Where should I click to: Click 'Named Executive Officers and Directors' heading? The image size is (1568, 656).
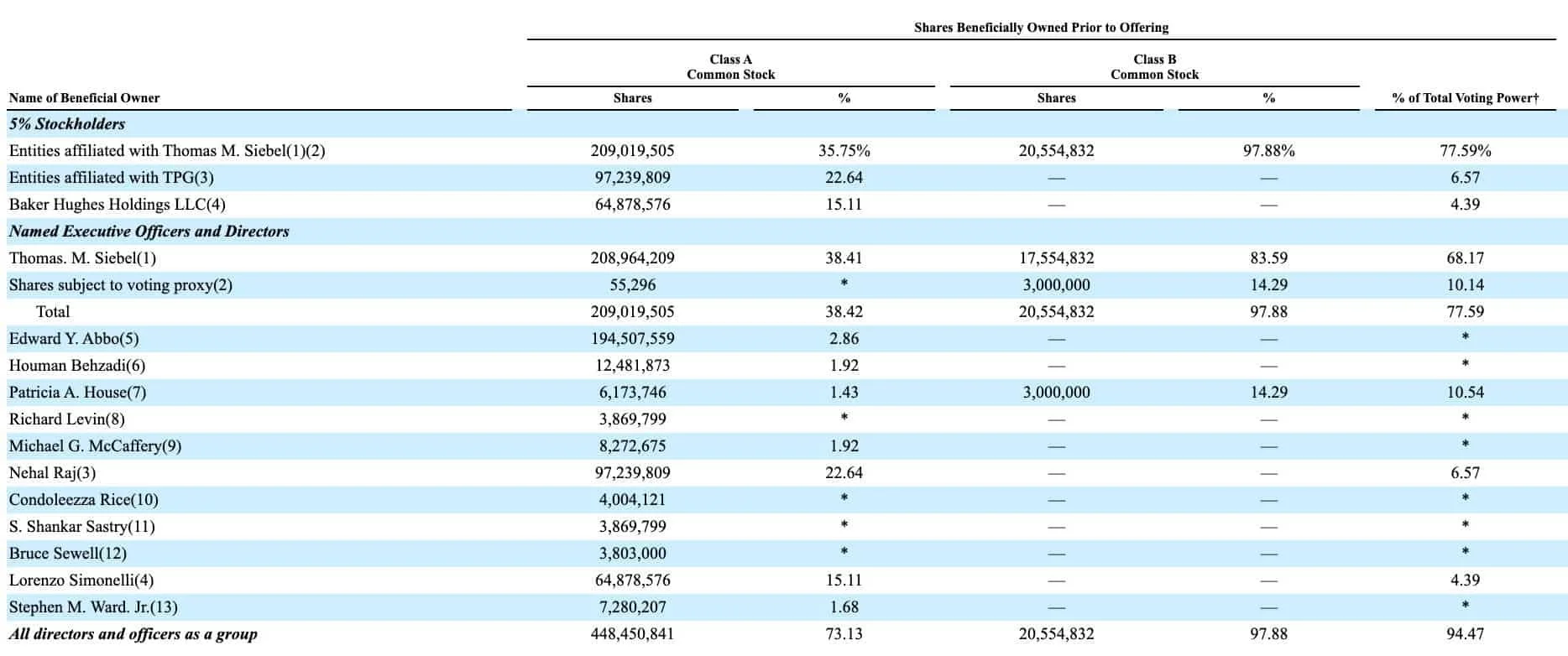(x=149, y=232)
